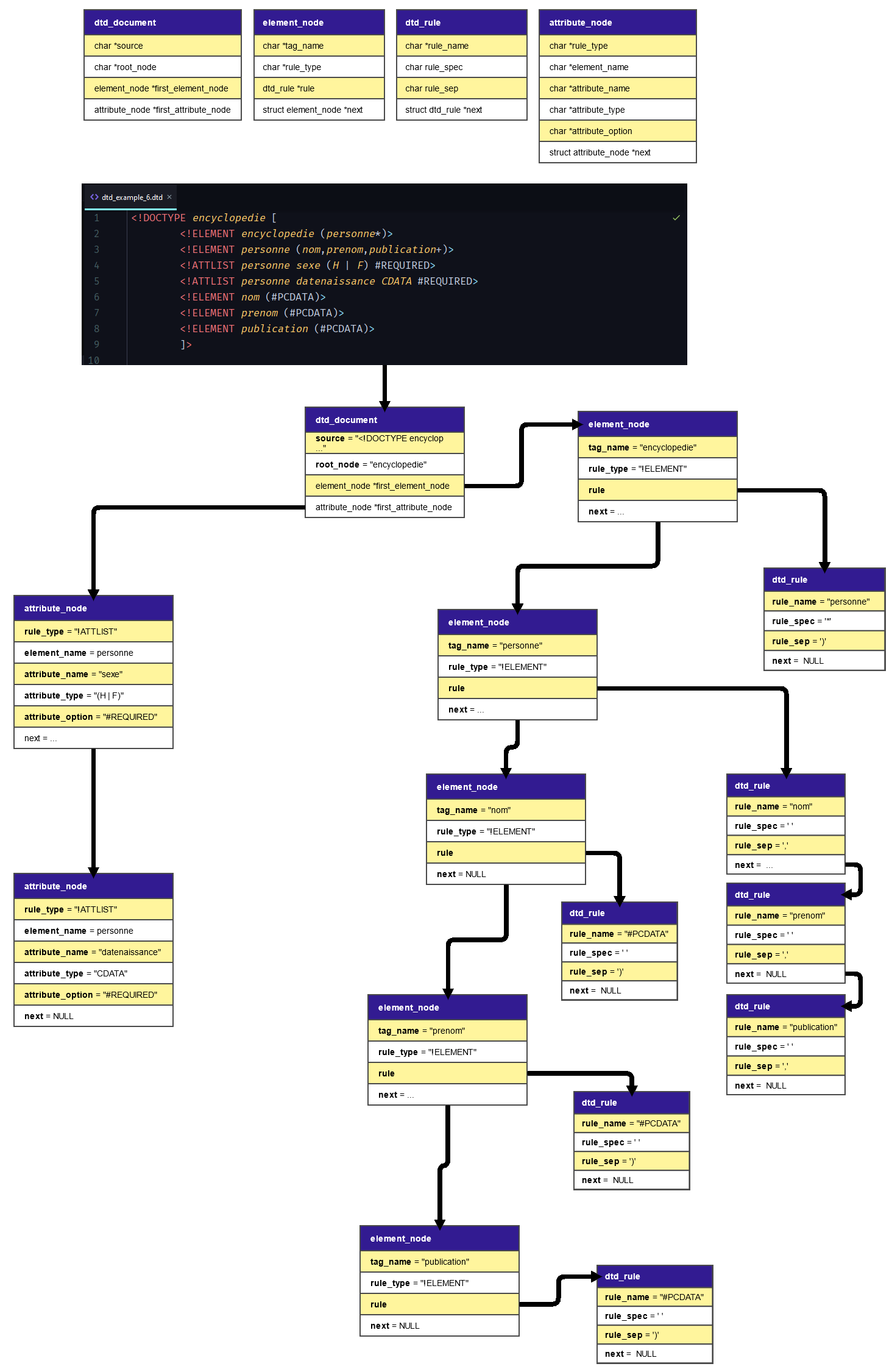Screen dimensions: 892x1372
Task: Select line number 1 in the editor gutter
Action: tap(96, 218)
